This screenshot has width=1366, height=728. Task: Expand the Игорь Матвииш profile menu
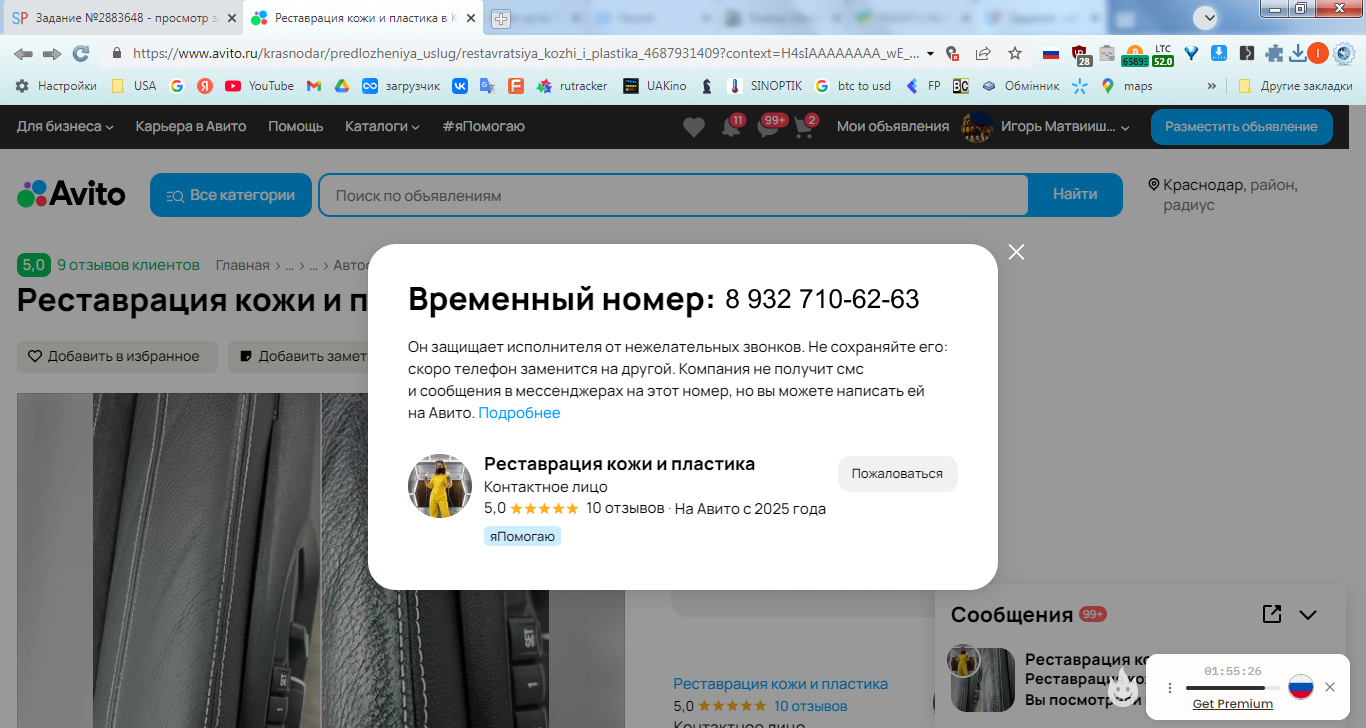(1045, 127)
